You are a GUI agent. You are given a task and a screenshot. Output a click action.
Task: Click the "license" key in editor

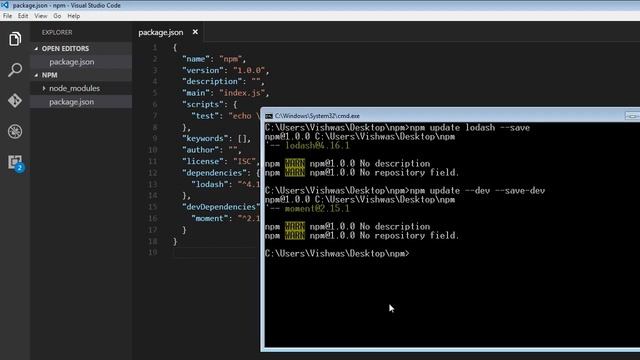pos(203,161)
